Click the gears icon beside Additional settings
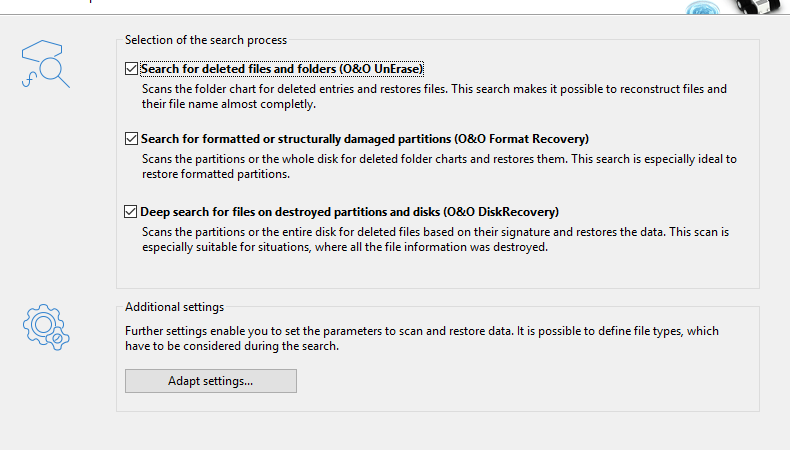The image size is (790, 450). (46, 327)
